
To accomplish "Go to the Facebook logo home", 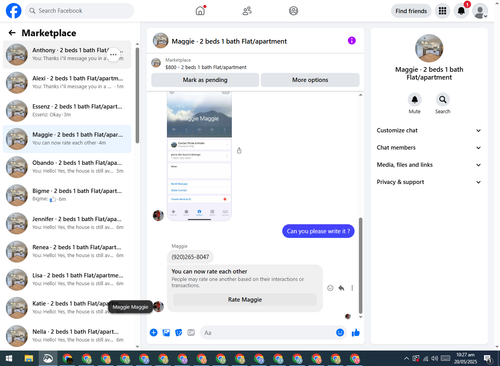I will click(x=13, y=11).
